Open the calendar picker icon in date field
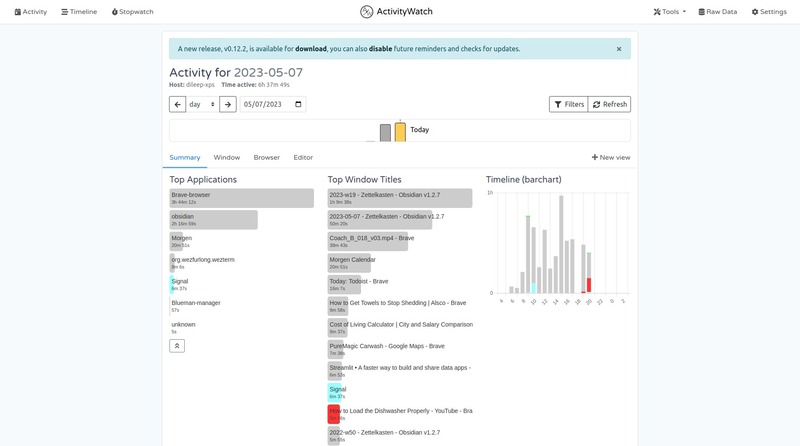The width and height of the screenshot is (800, 446). [298, 104]
